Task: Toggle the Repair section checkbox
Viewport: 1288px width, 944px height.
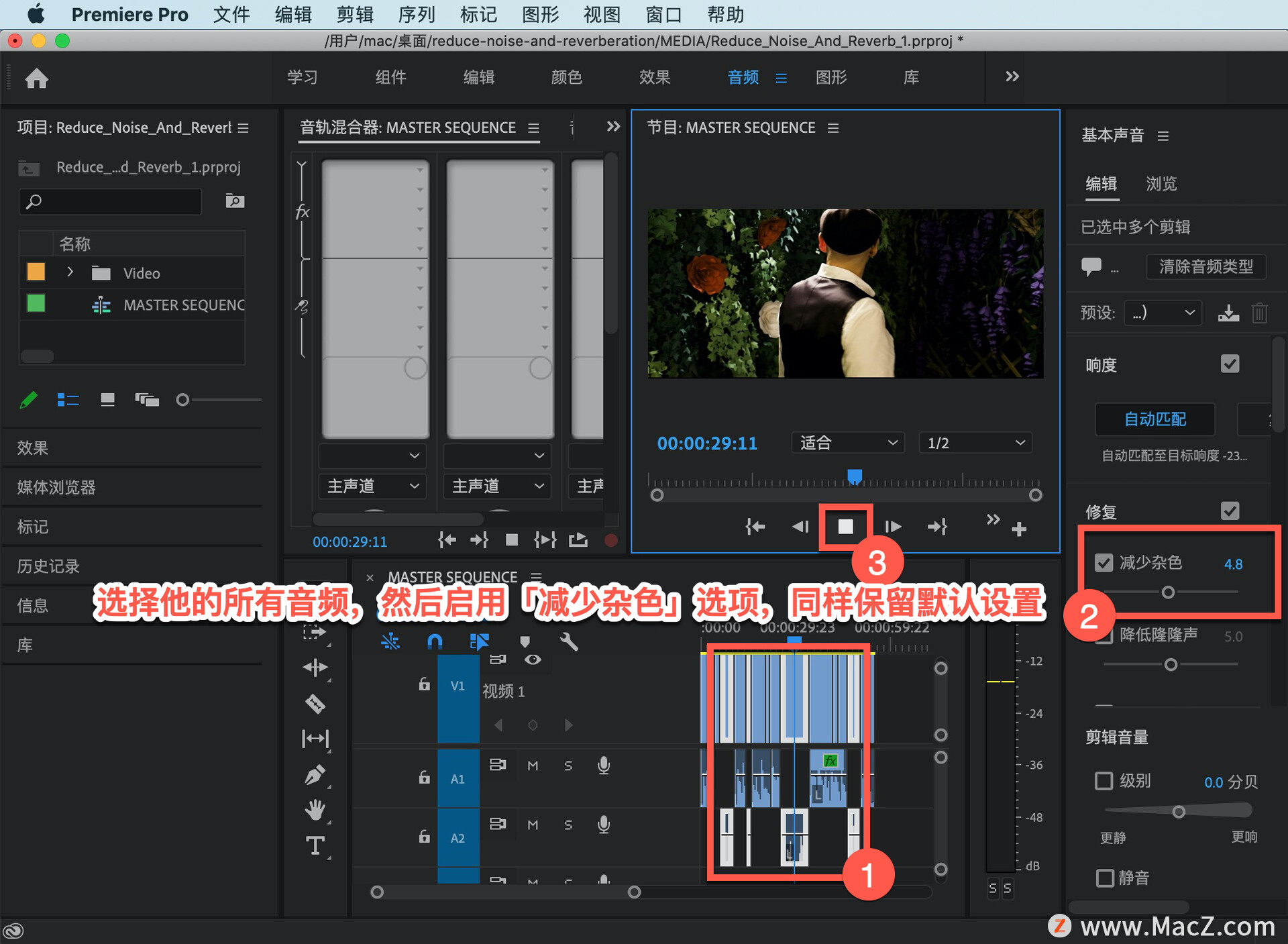Action: [x=1230, y=511]
